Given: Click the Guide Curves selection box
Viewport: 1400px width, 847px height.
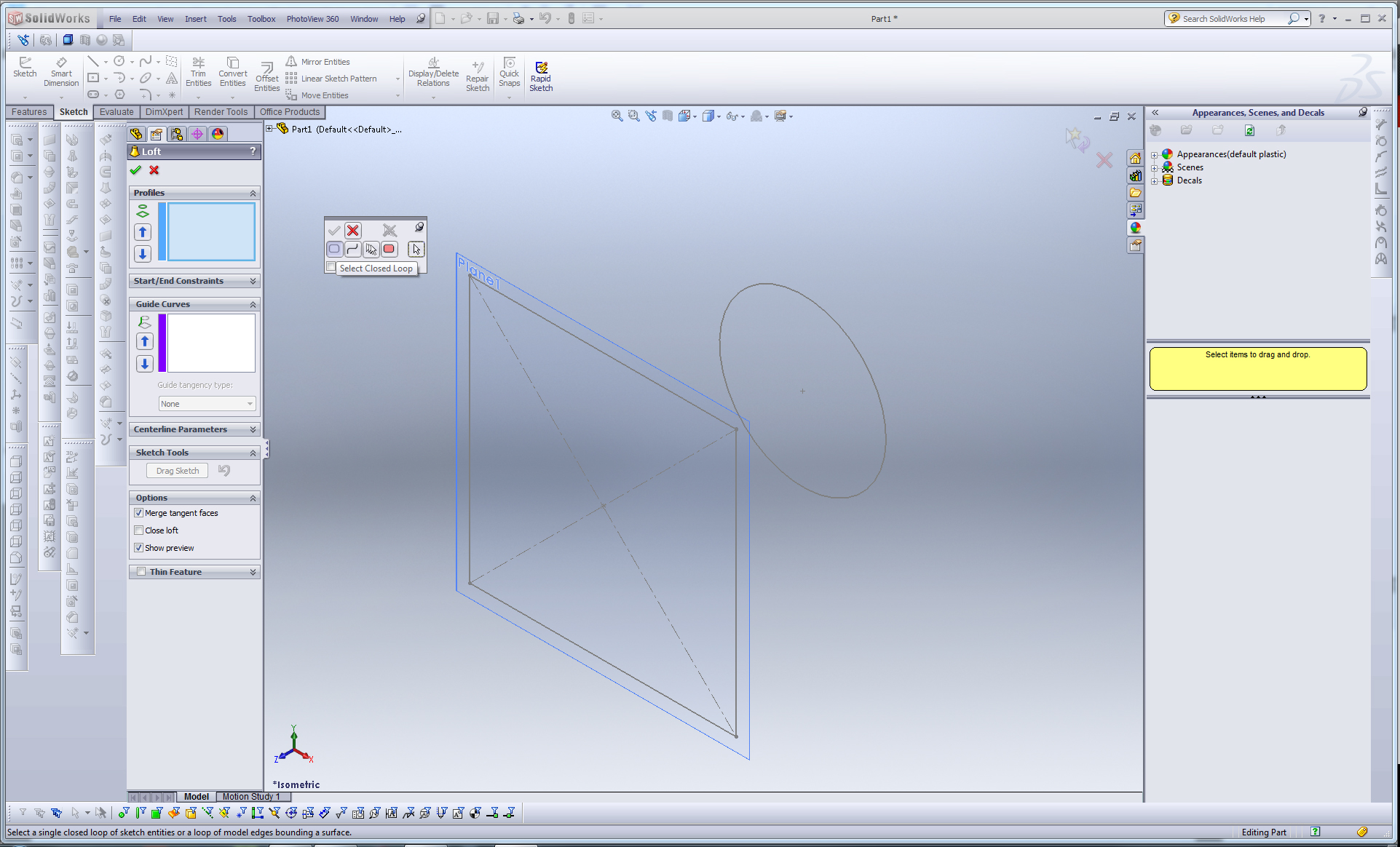Looking at the screenshot, I should coord(211,343).
